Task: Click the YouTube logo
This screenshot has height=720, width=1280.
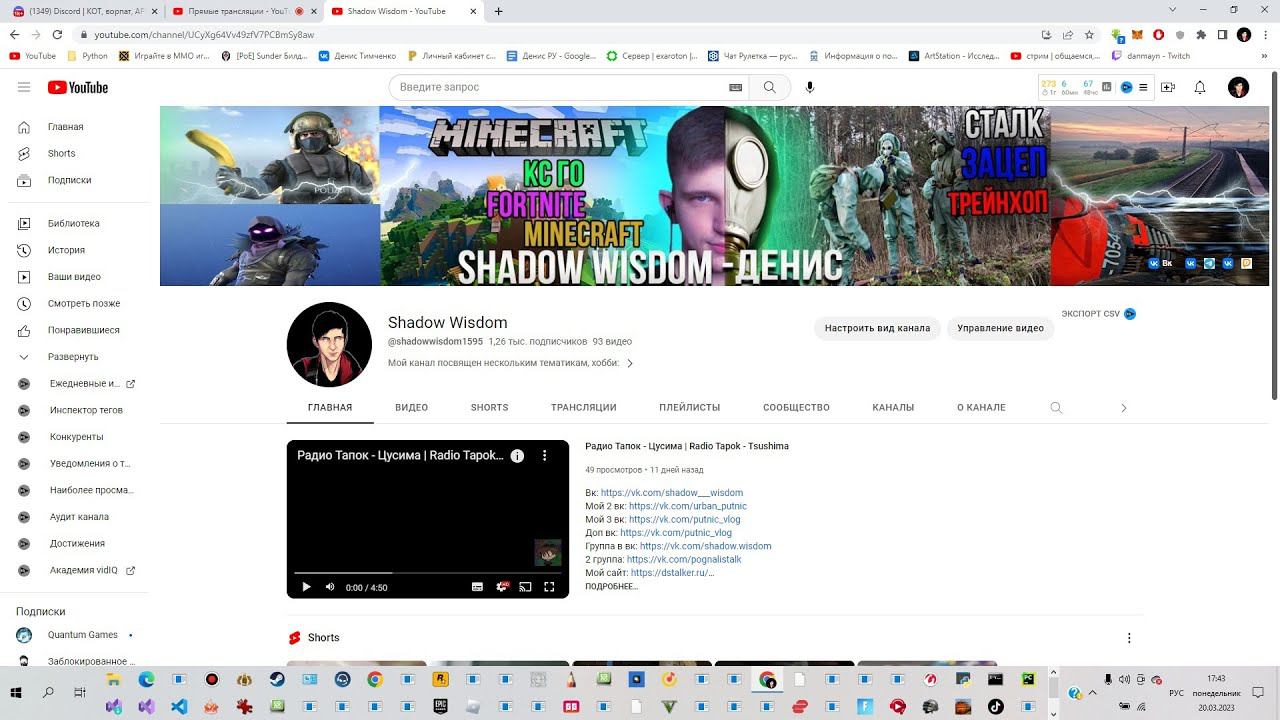Action: (77, 87)
